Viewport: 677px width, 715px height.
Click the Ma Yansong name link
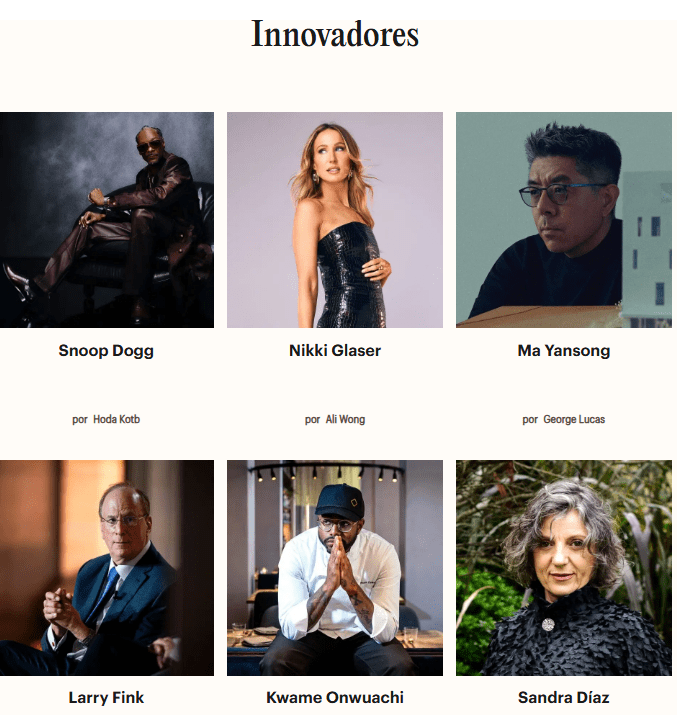pyautogui.click(x=563, y=351)
